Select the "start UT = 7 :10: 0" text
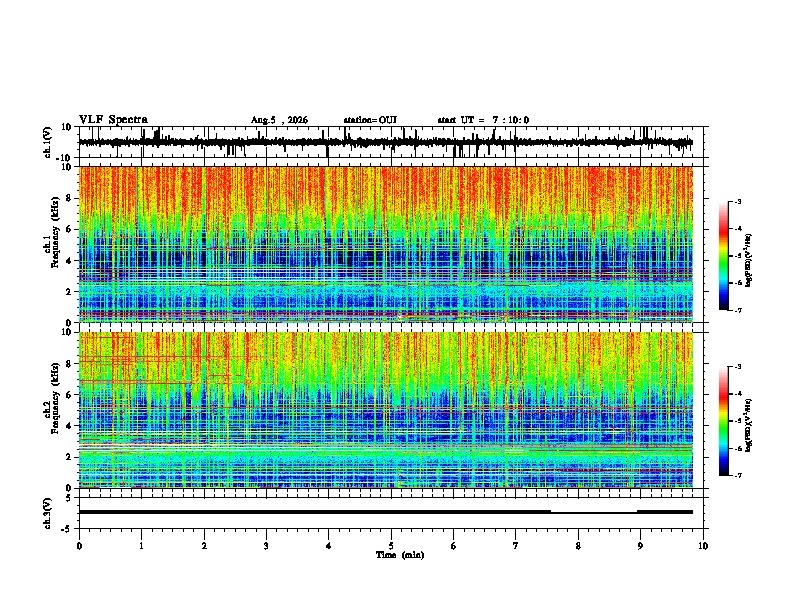The image size is (792, 612). click(483, 120)
